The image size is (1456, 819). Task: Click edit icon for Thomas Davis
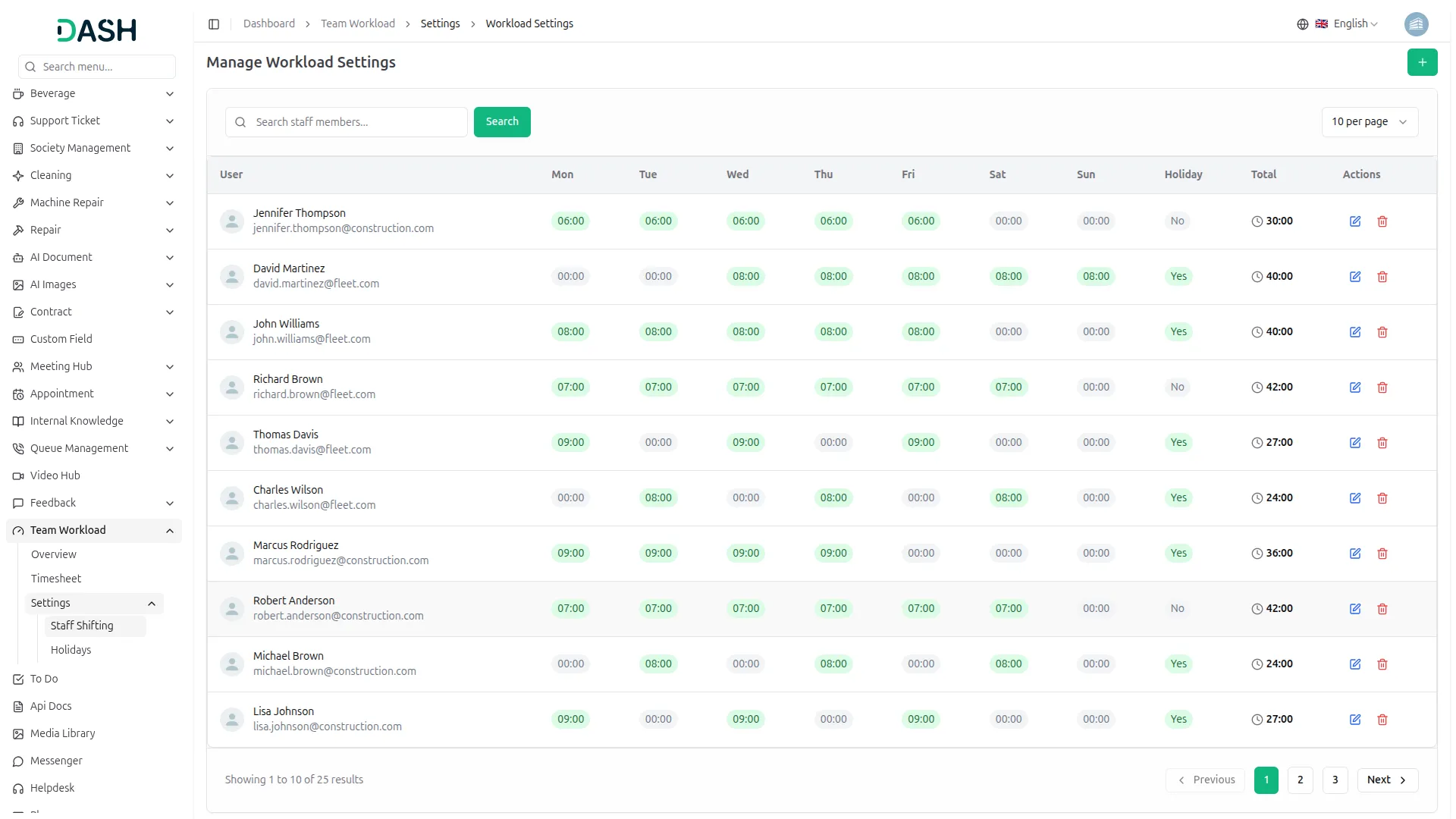[x=1355, y=443]
